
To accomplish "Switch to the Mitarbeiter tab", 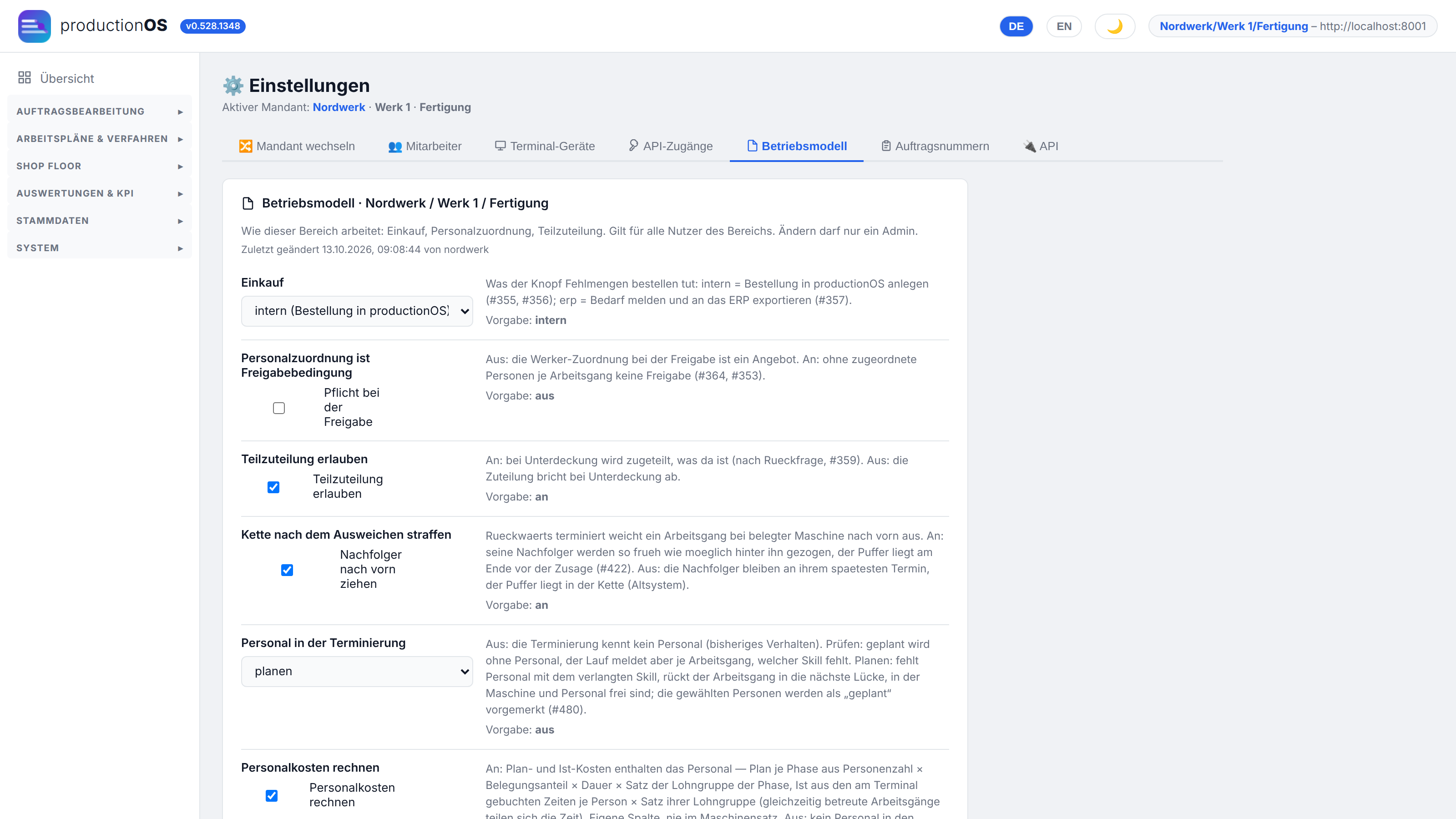I will pyautogui.click(x=425, y=147).
